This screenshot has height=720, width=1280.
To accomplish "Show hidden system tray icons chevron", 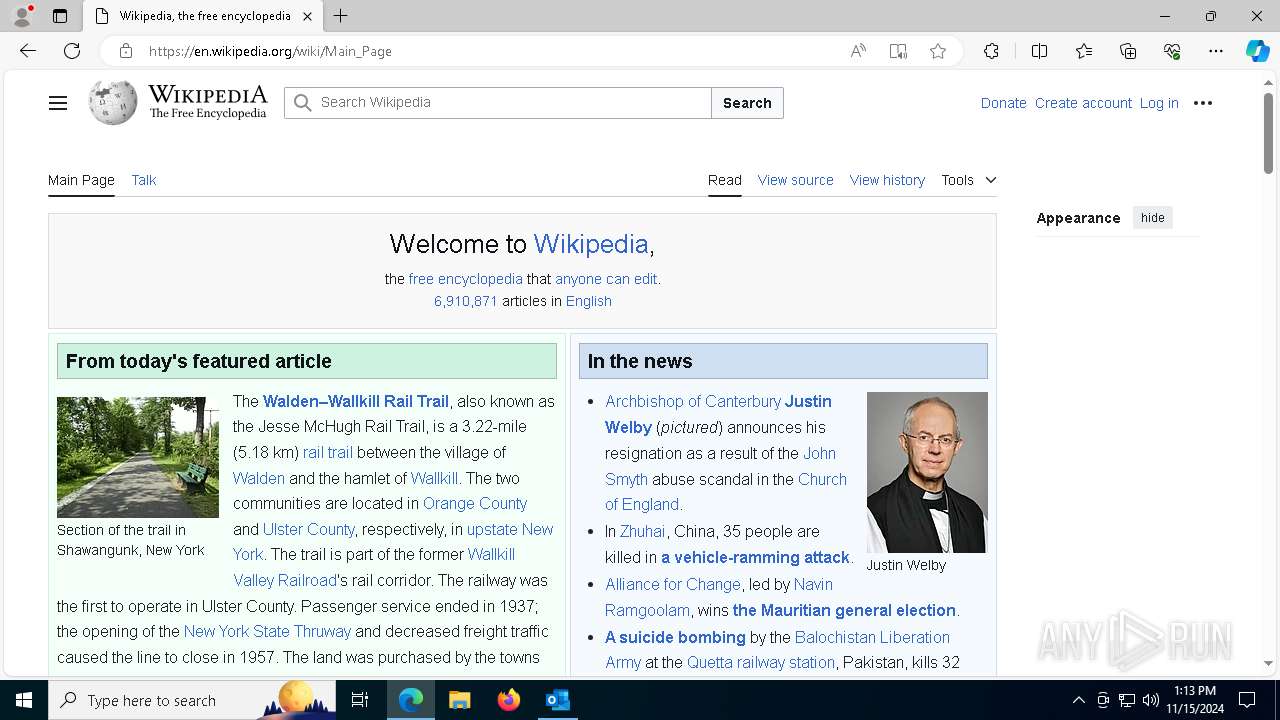I will click(1079, 700).
